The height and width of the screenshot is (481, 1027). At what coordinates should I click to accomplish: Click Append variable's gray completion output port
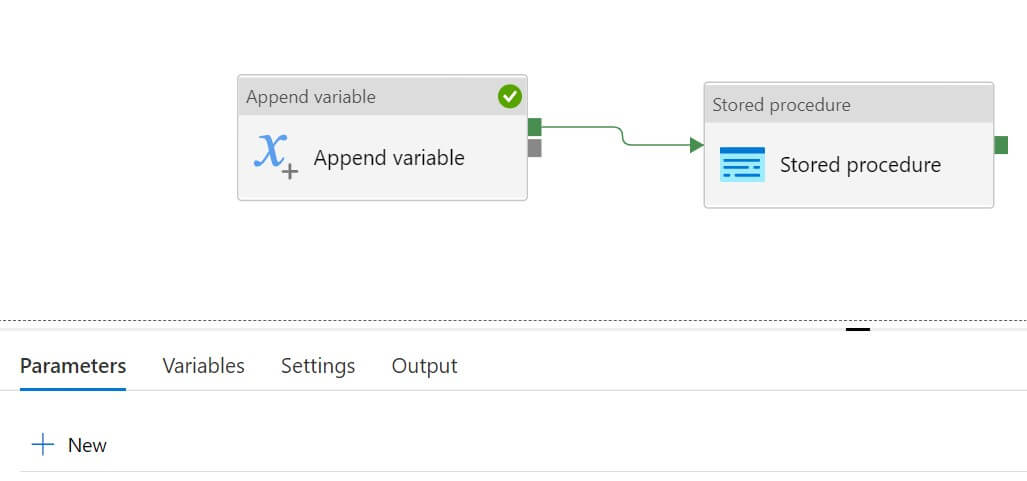point(534,148)
